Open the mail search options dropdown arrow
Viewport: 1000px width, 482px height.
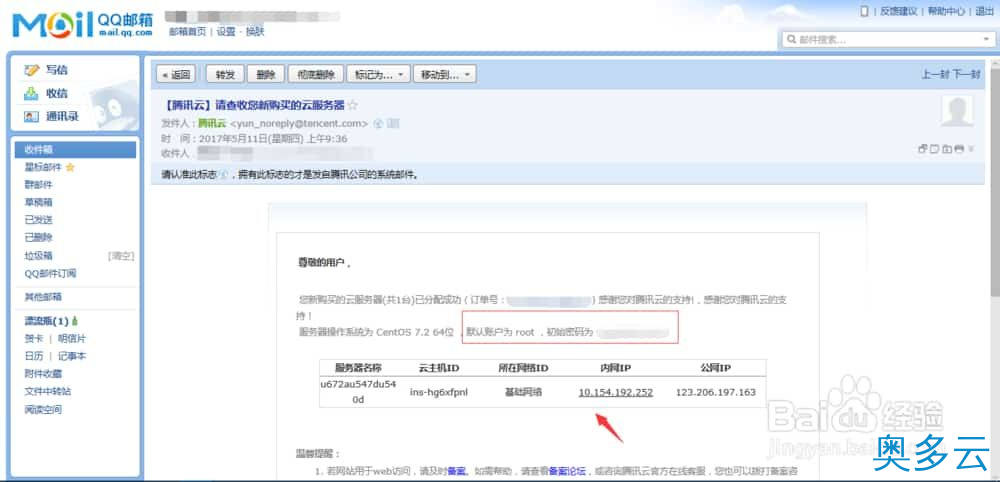tap(985, 40)
